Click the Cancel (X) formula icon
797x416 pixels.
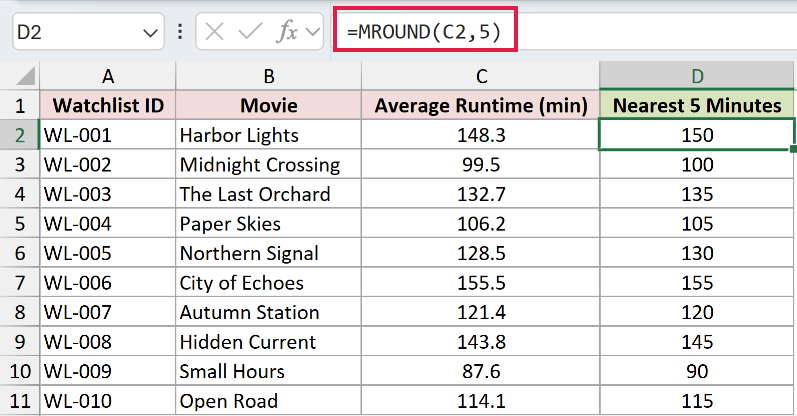click(214, 32)
